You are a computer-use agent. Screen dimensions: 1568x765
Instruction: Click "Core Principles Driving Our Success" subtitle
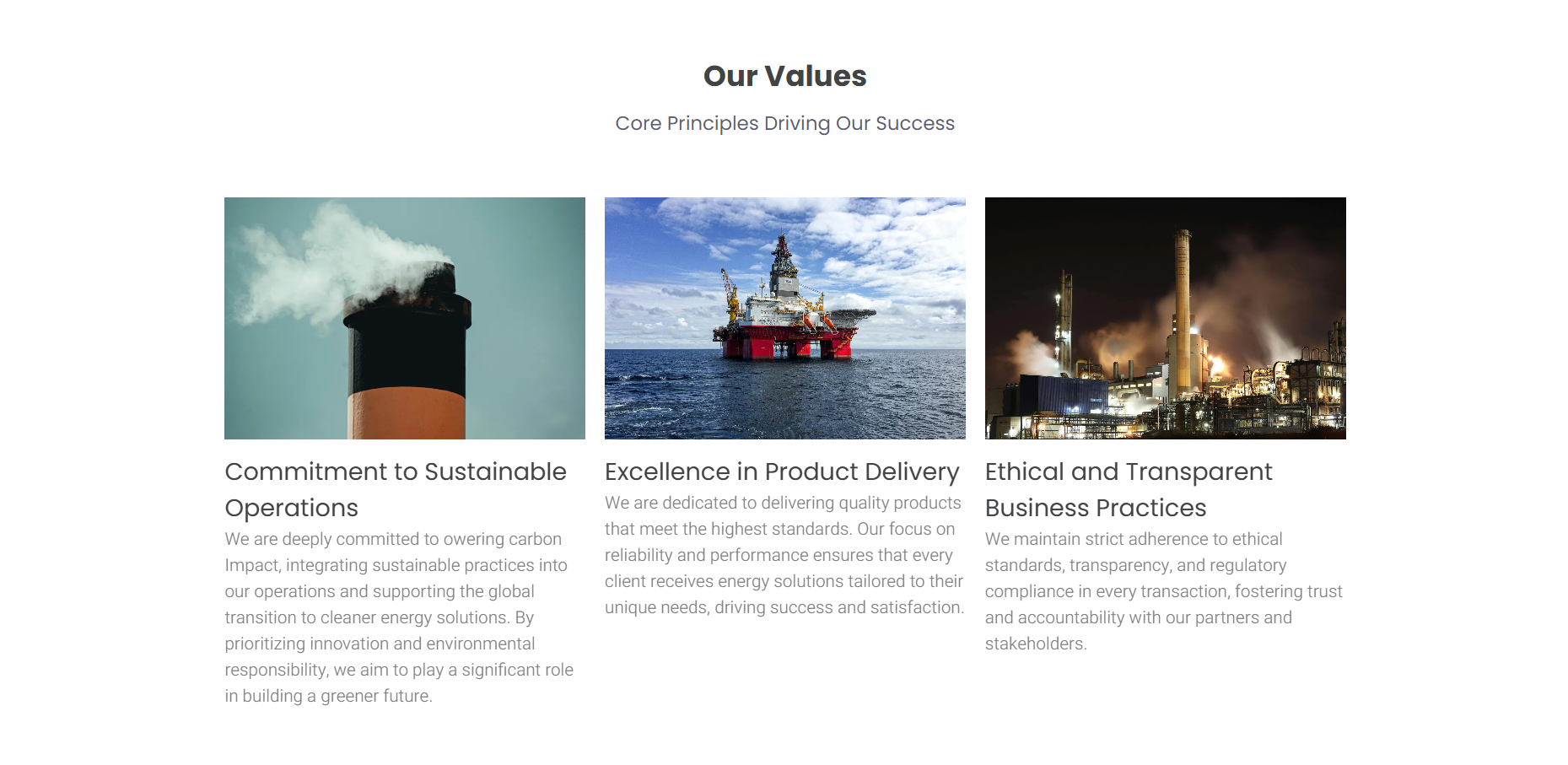point(784,123)
